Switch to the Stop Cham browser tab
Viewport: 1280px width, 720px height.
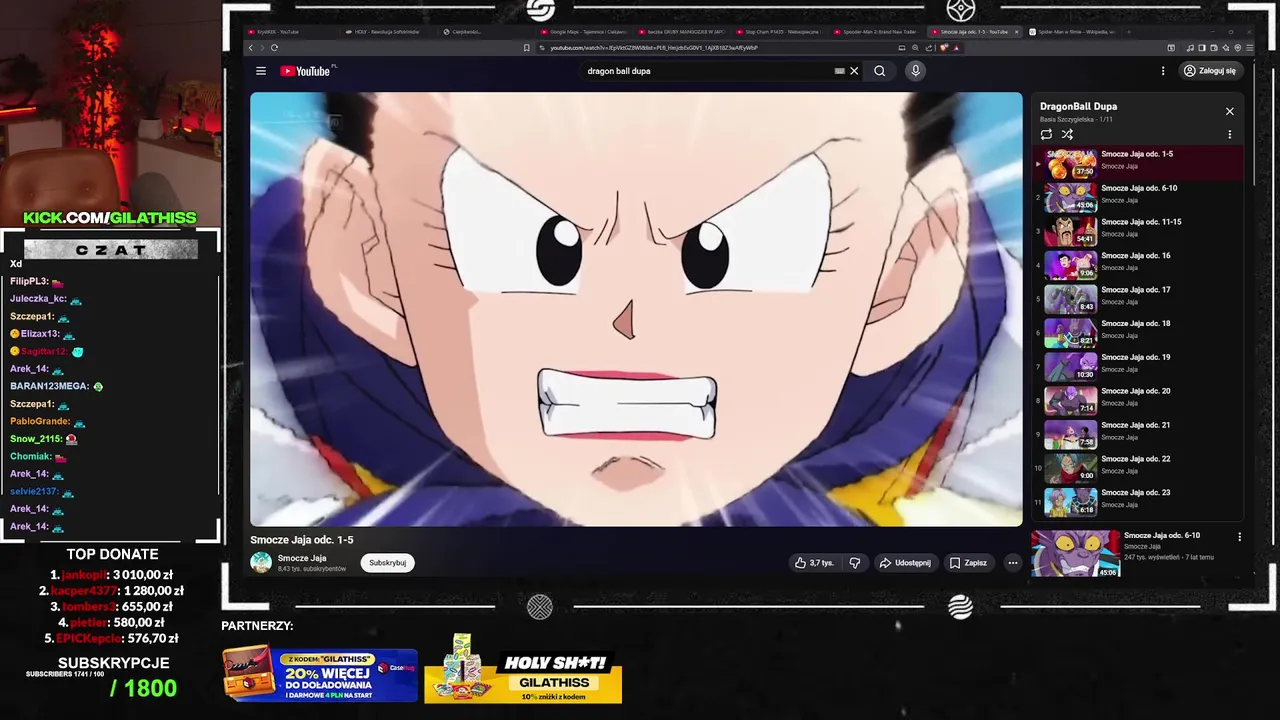tap(779, 32)
